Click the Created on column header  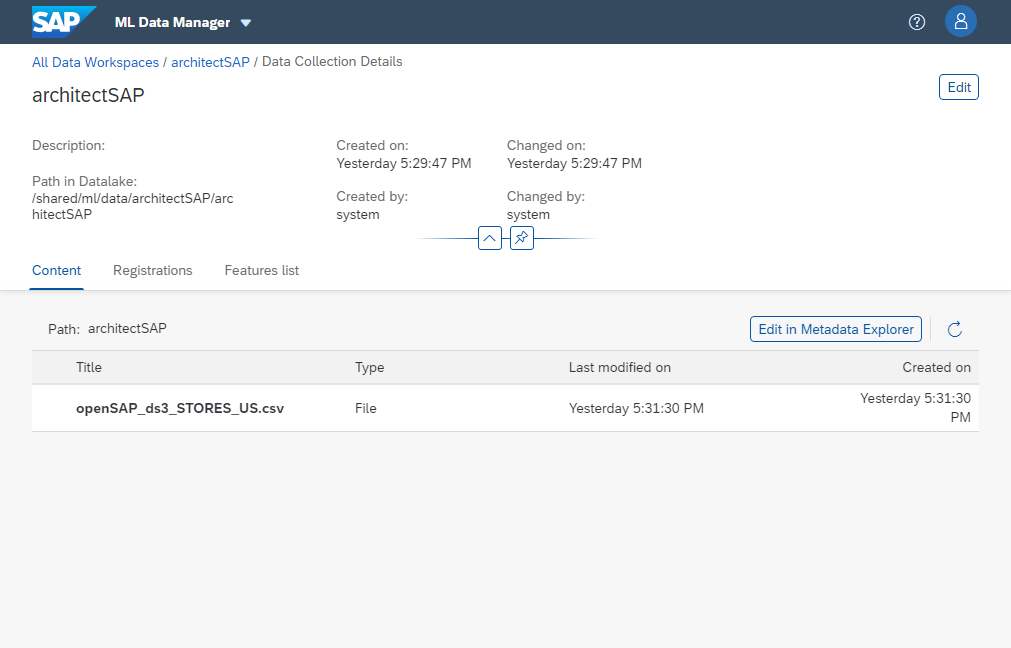coord(936,368)
